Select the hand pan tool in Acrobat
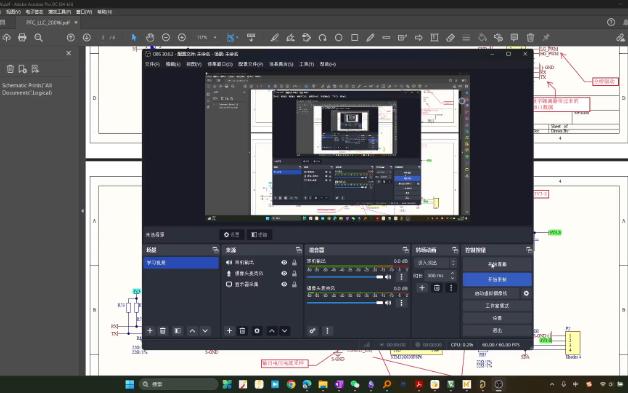Screen dimensions: 628x393 tap(150, 38)
